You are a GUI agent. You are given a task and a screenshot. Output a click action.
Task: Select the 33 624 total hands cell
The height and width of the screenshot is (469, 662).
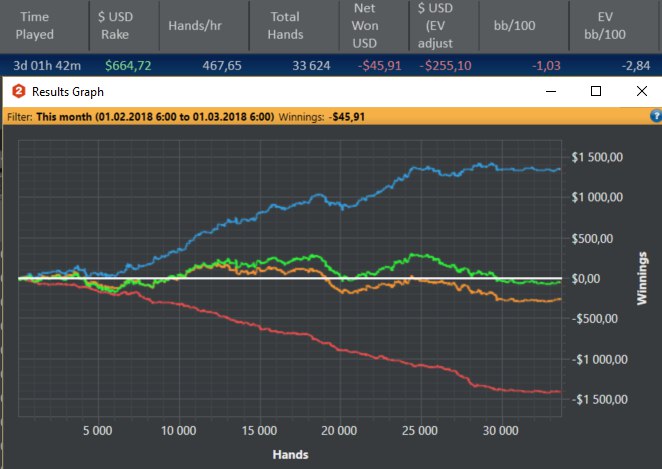(x=311, y=66)
